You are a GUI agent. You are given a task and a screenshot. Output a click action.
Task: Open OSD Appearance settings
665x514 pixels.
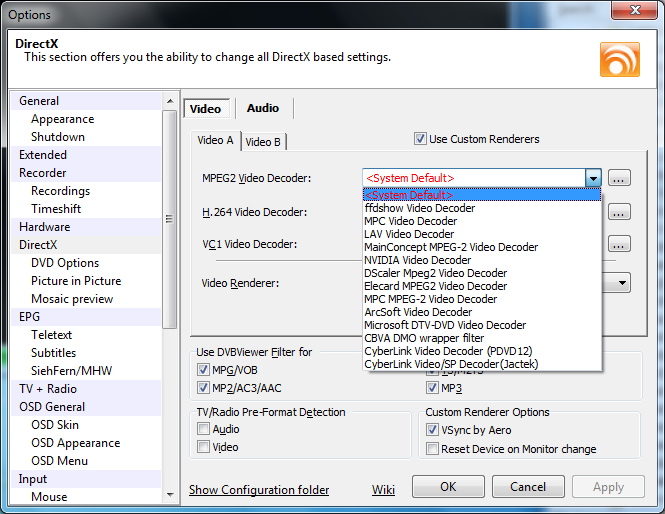86,443
